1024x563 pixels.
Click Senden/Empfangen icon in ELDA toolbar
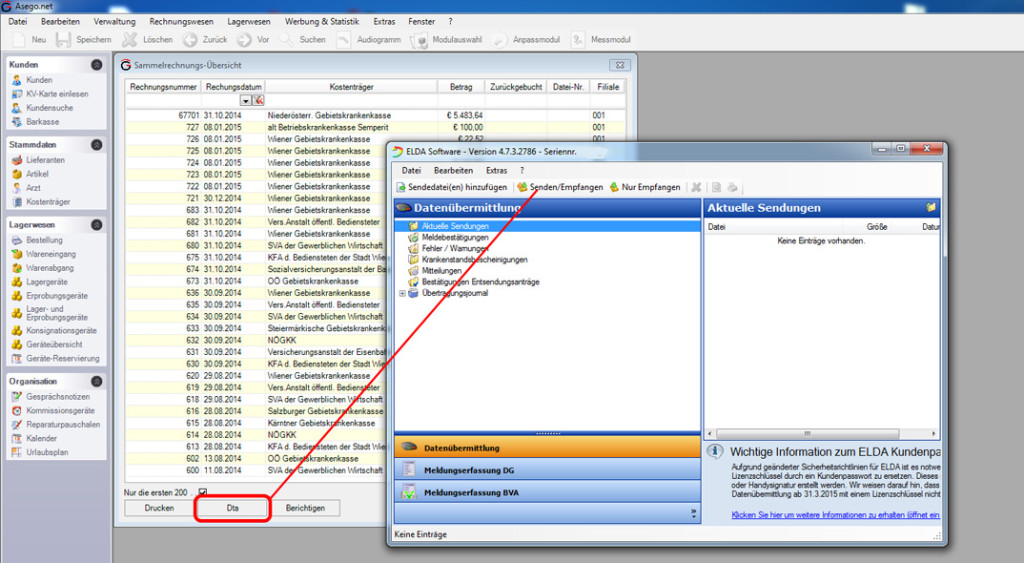coord(522,187)
